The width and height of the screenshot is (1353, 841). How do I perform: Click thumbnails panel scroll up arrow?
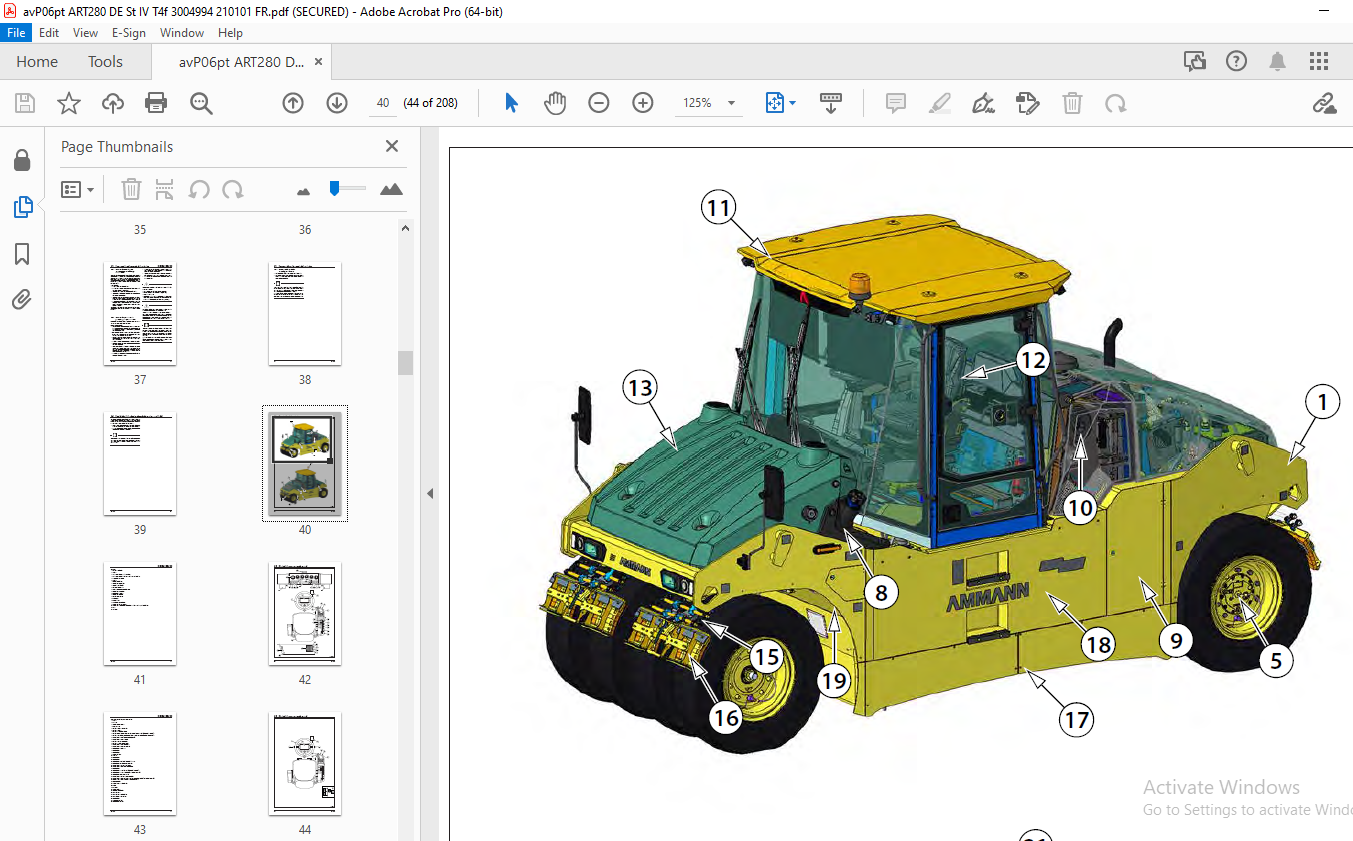(x=405, y=228)
